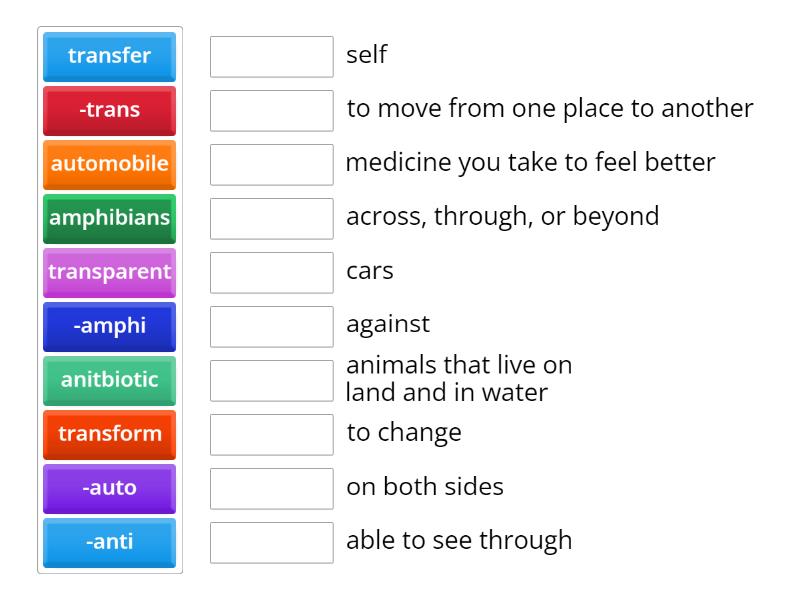The height and width of the screenshot is (600, 800).
Task: Click the box beside 'on both sides'
Action: pos(271,489)
